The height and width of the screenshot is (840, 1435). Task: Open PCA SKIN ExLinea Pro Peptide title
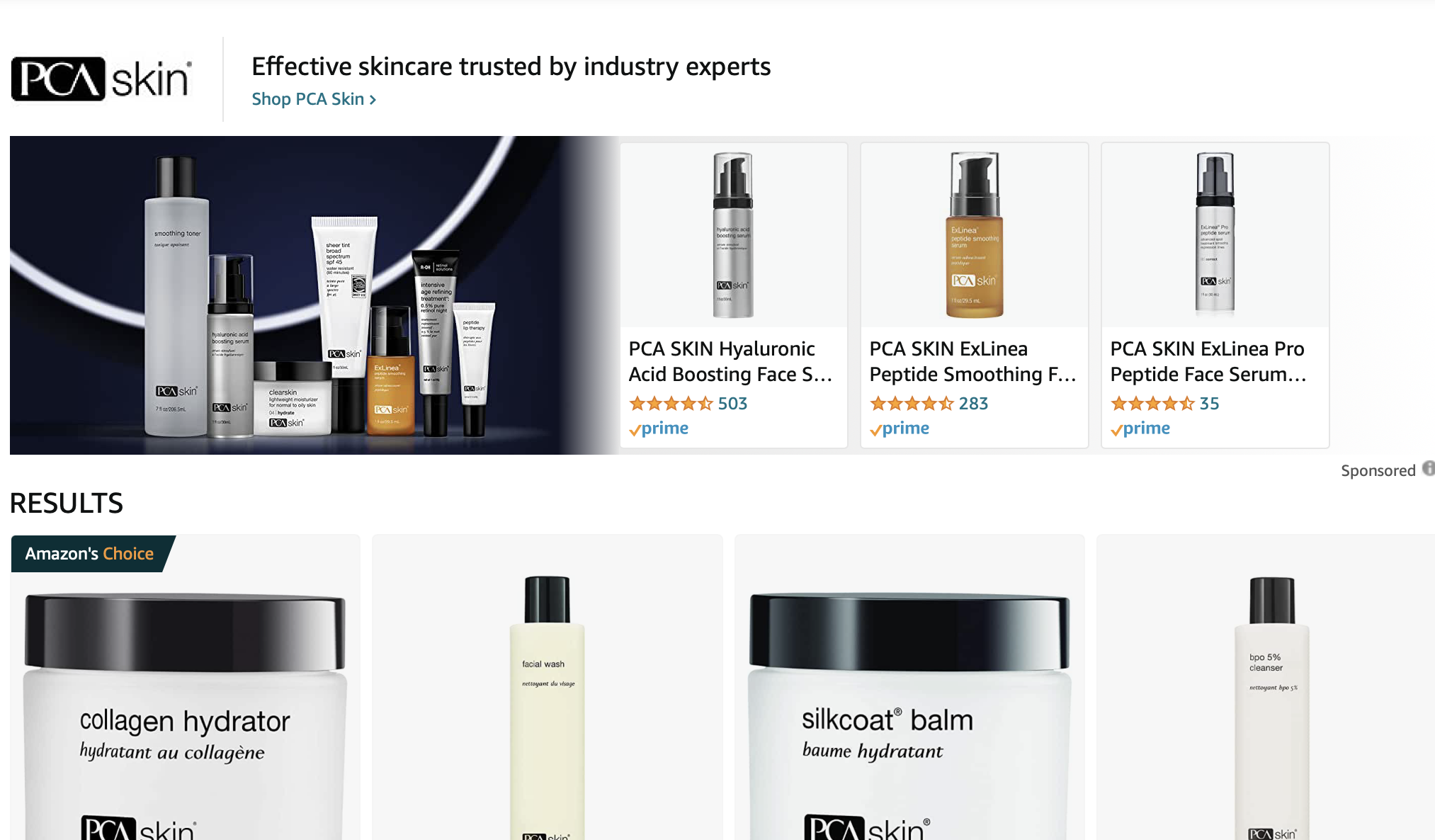[1208, 361]
